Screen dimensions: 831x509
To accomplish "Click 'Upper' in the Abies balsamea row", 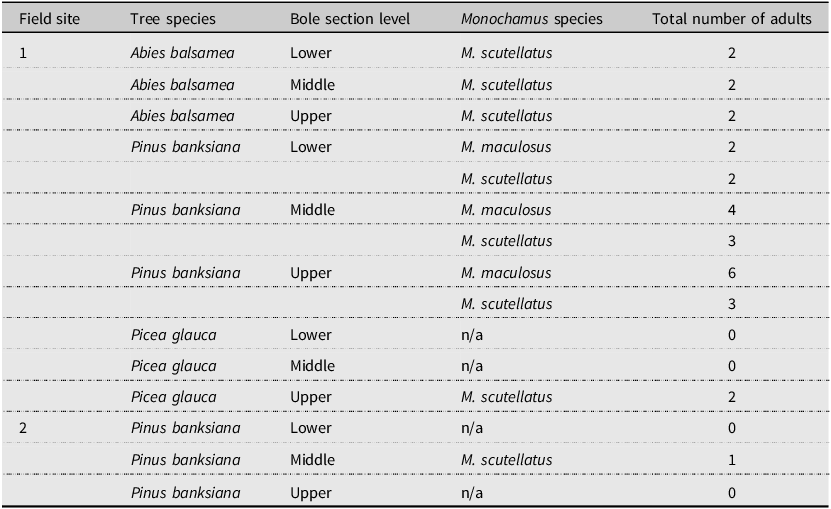I will [310, 116].
